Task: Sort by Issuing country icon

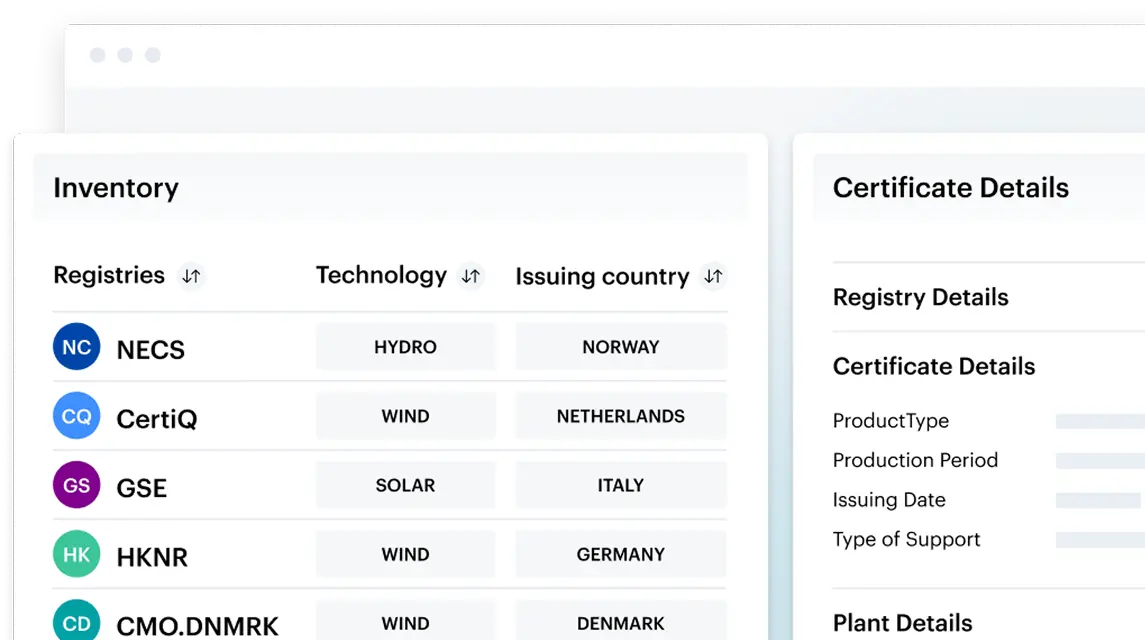Action: click(x=713, y=275)
